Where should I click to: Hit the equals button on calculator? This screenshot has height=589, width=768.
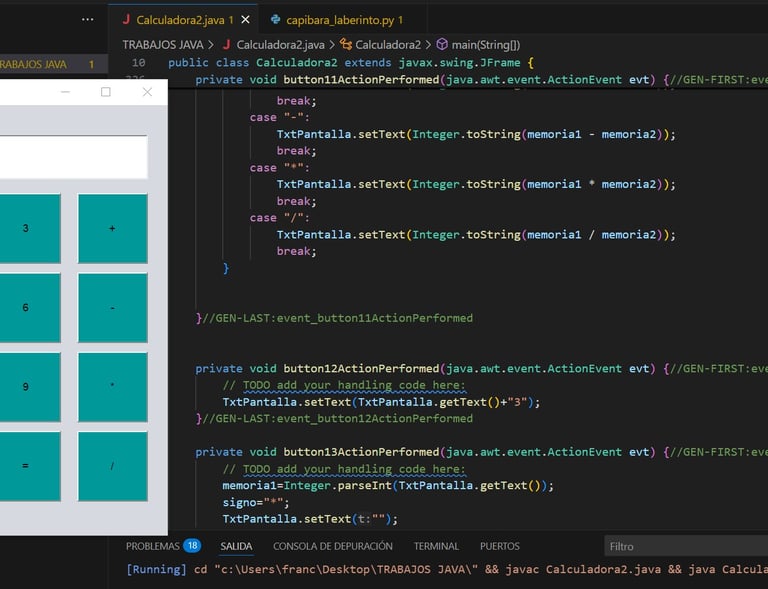25,466
